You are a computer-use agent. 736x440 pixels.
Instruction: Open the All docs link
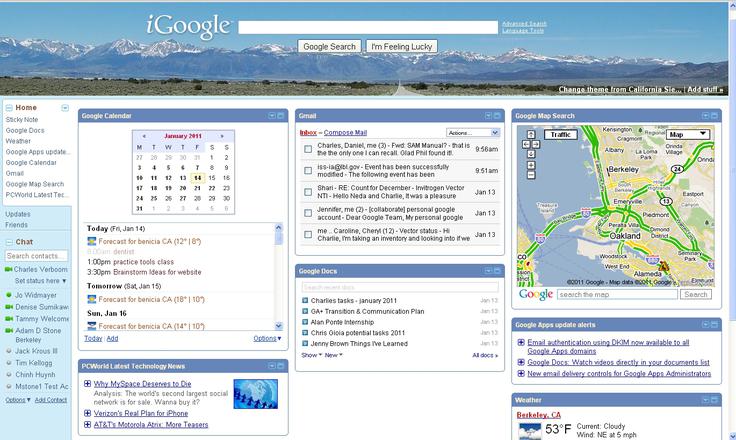pos(485,355)
